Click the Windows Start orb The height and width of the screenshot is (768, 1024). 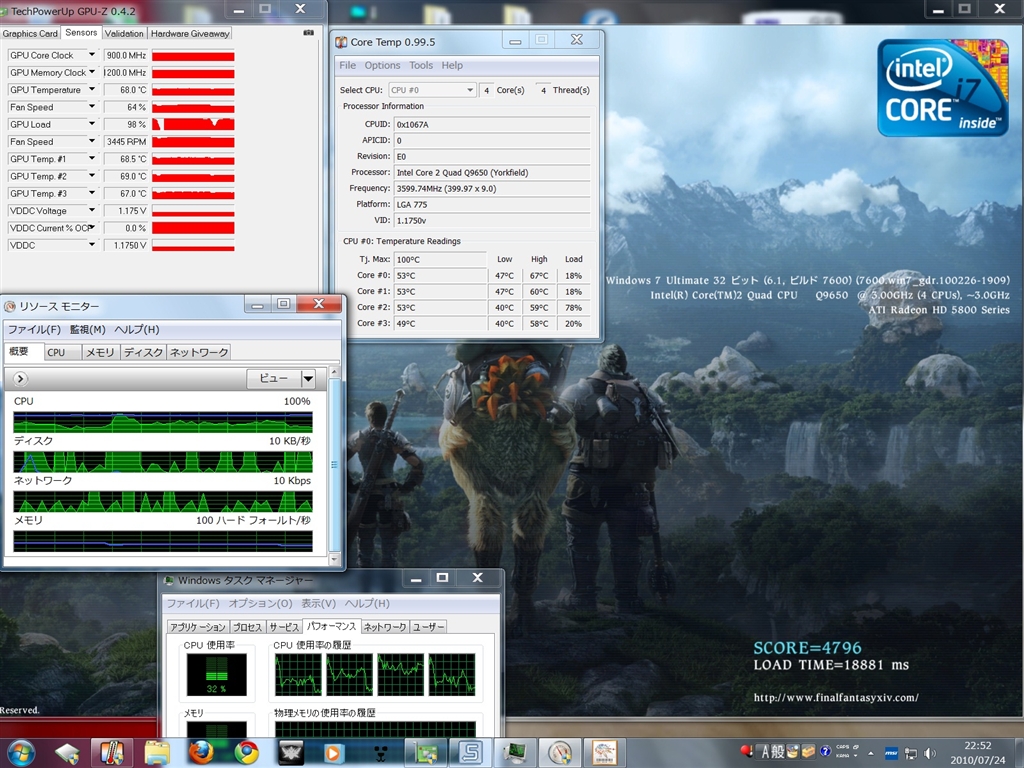tap(21, 751)
